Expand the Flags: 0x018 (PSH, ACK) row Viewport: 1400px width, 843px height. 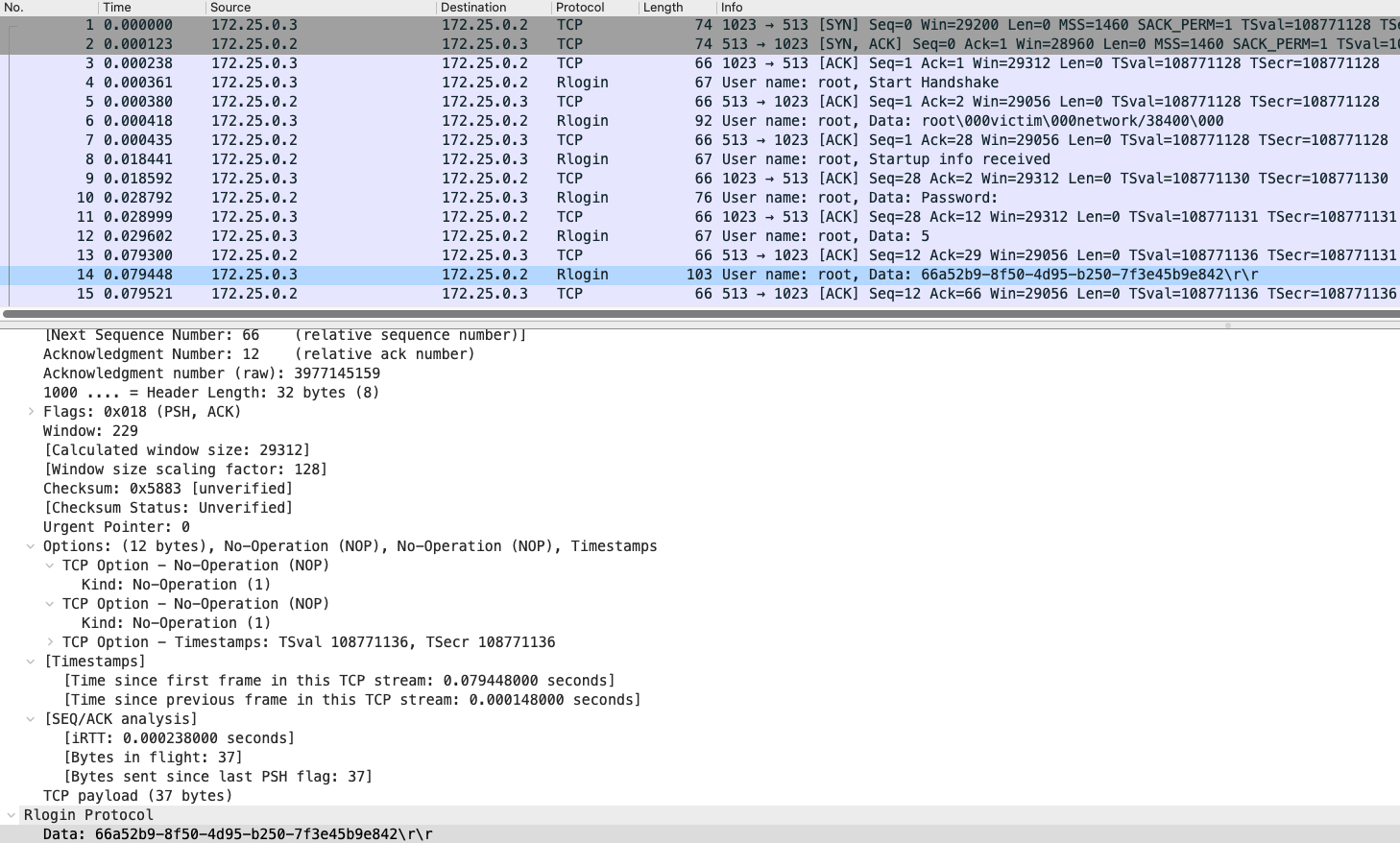tap(31, 412)
